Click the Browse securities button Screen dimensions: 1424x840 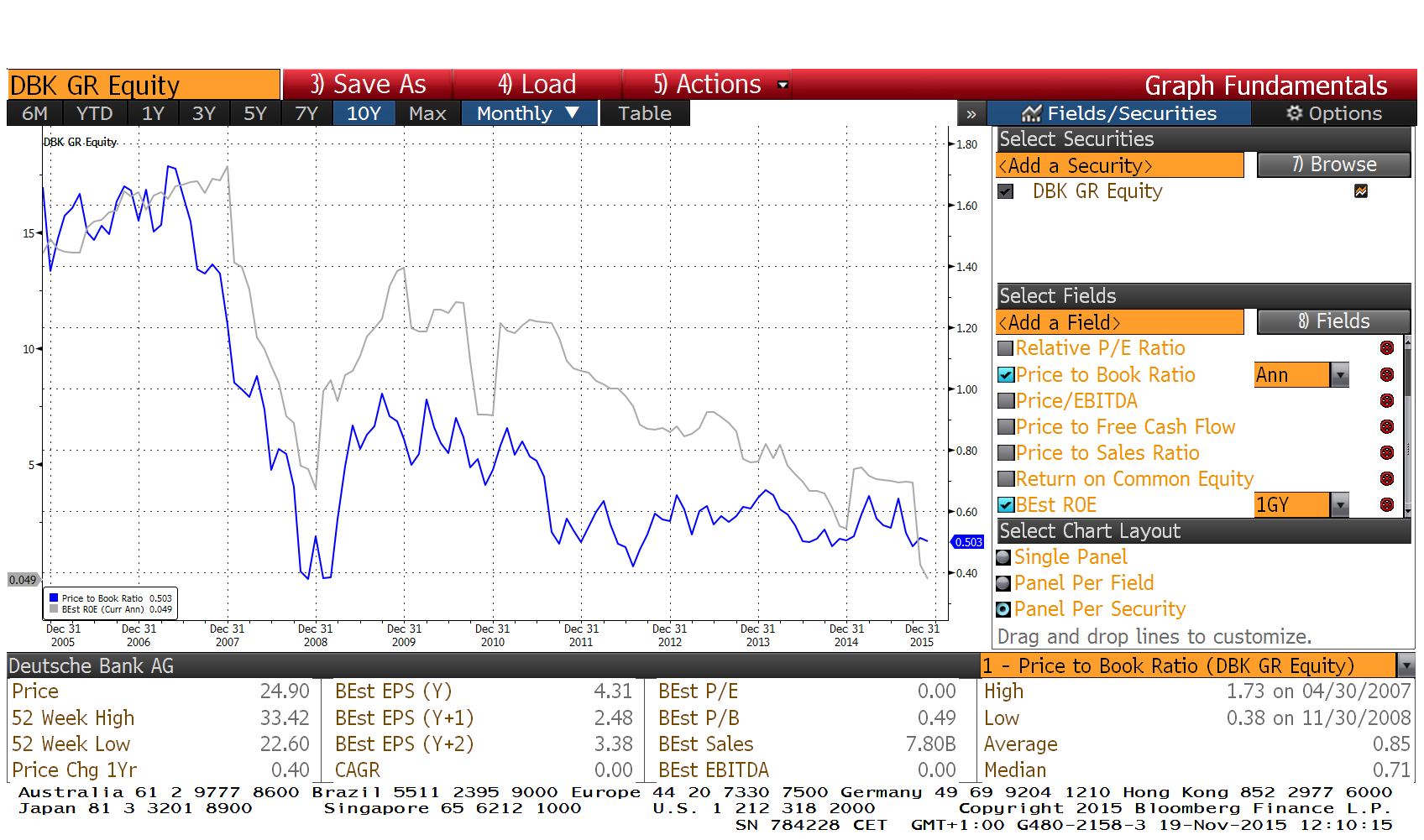coord(1334,164)
